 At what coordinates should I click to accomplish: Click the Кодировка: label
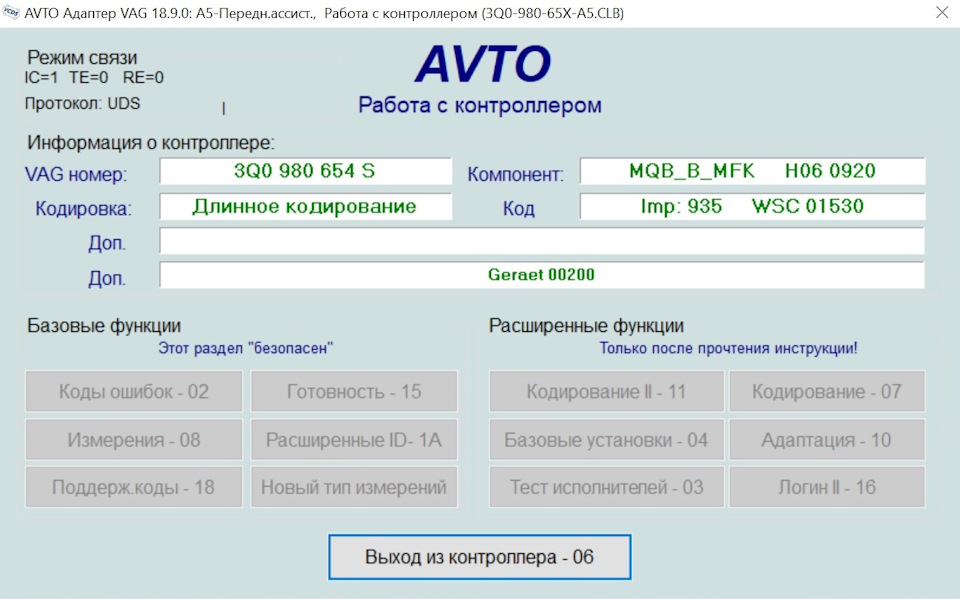83,209
